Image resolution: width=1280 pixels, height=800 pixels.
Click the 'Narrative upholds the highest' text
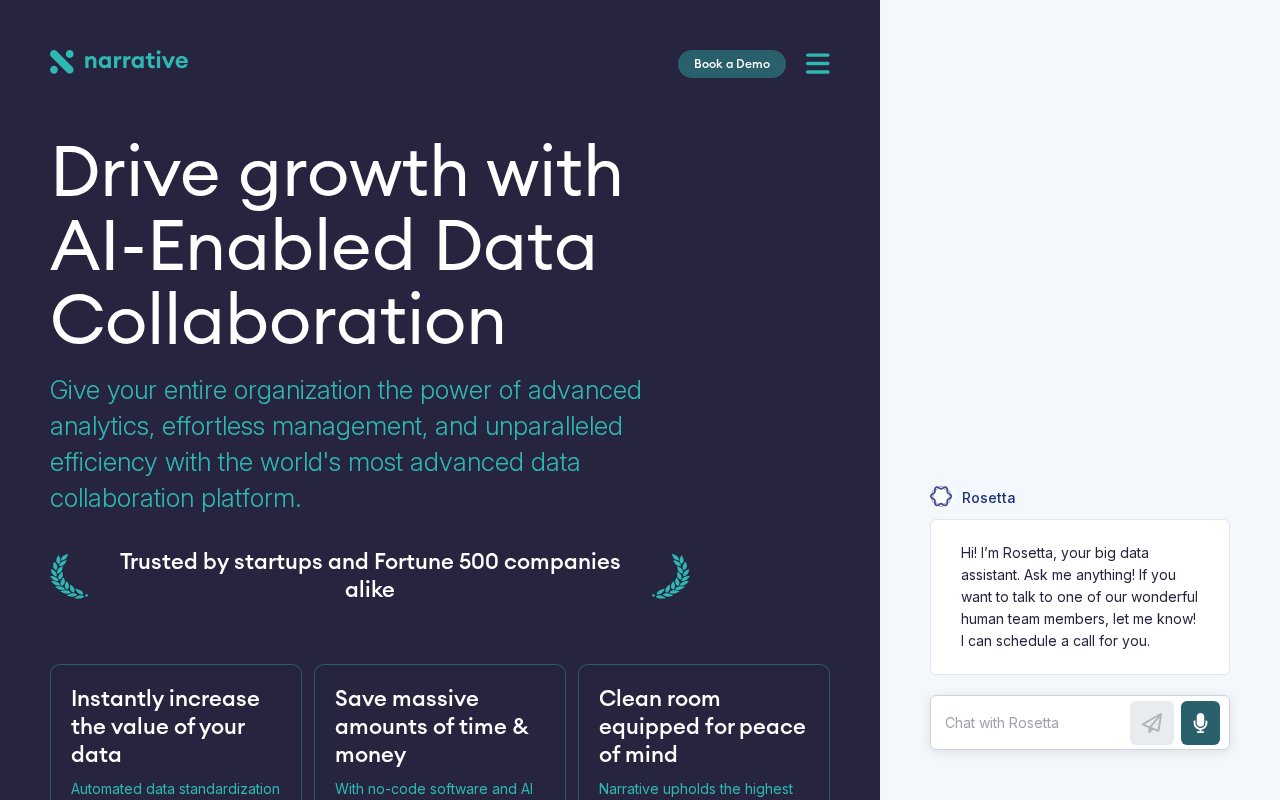696,789
